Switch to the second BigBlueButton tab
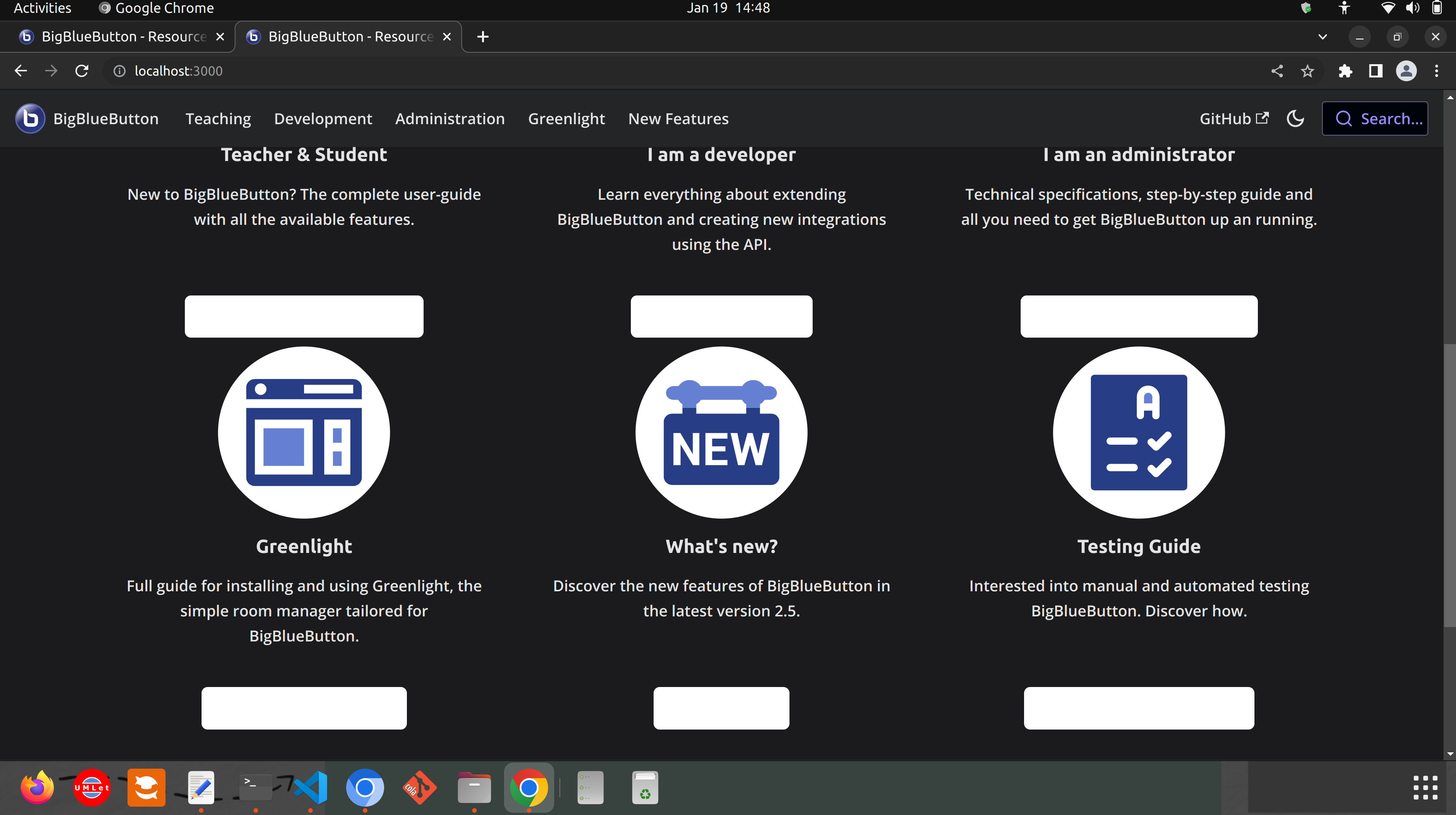 tap(339, 36)
